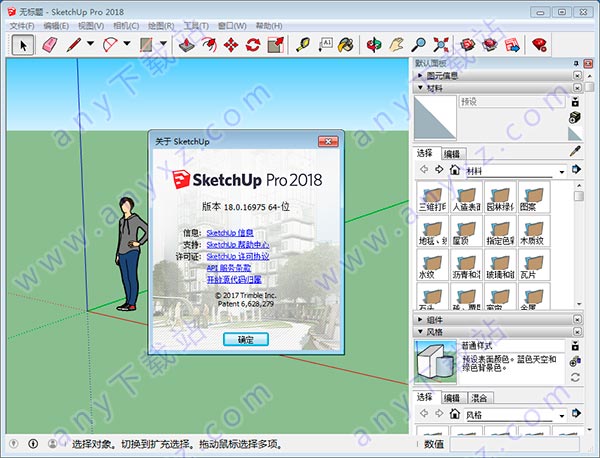Pick the Scale tool
Screen dimensions: 600x458
[276, 45]
